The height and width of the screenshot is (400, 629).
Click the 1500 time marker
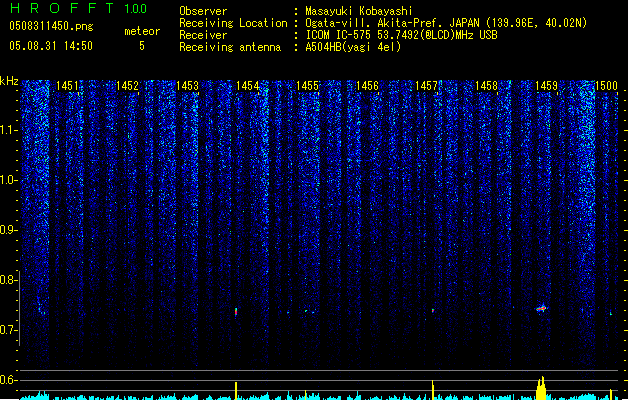tap(606, 86)
